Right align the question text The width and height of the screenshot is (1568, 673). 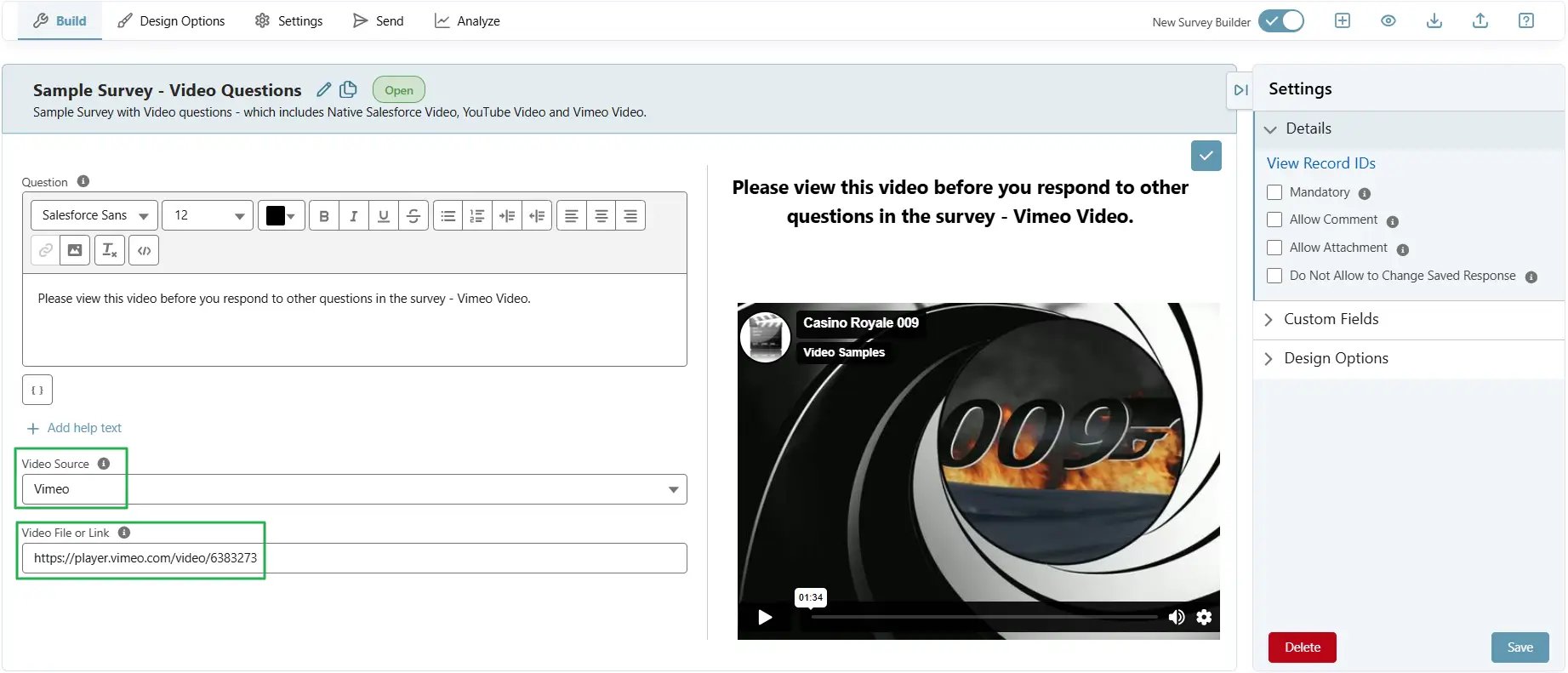pos(630,216)
